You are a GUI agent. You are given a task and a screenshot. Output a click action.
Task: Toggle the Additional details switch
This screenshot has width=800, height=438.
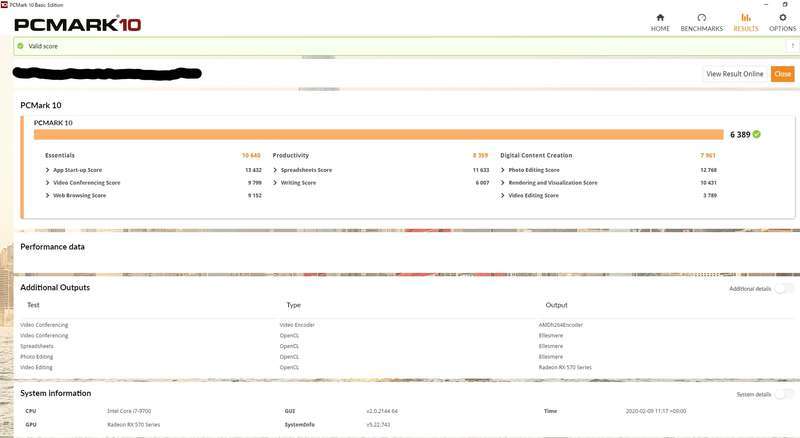pos(784,288)
